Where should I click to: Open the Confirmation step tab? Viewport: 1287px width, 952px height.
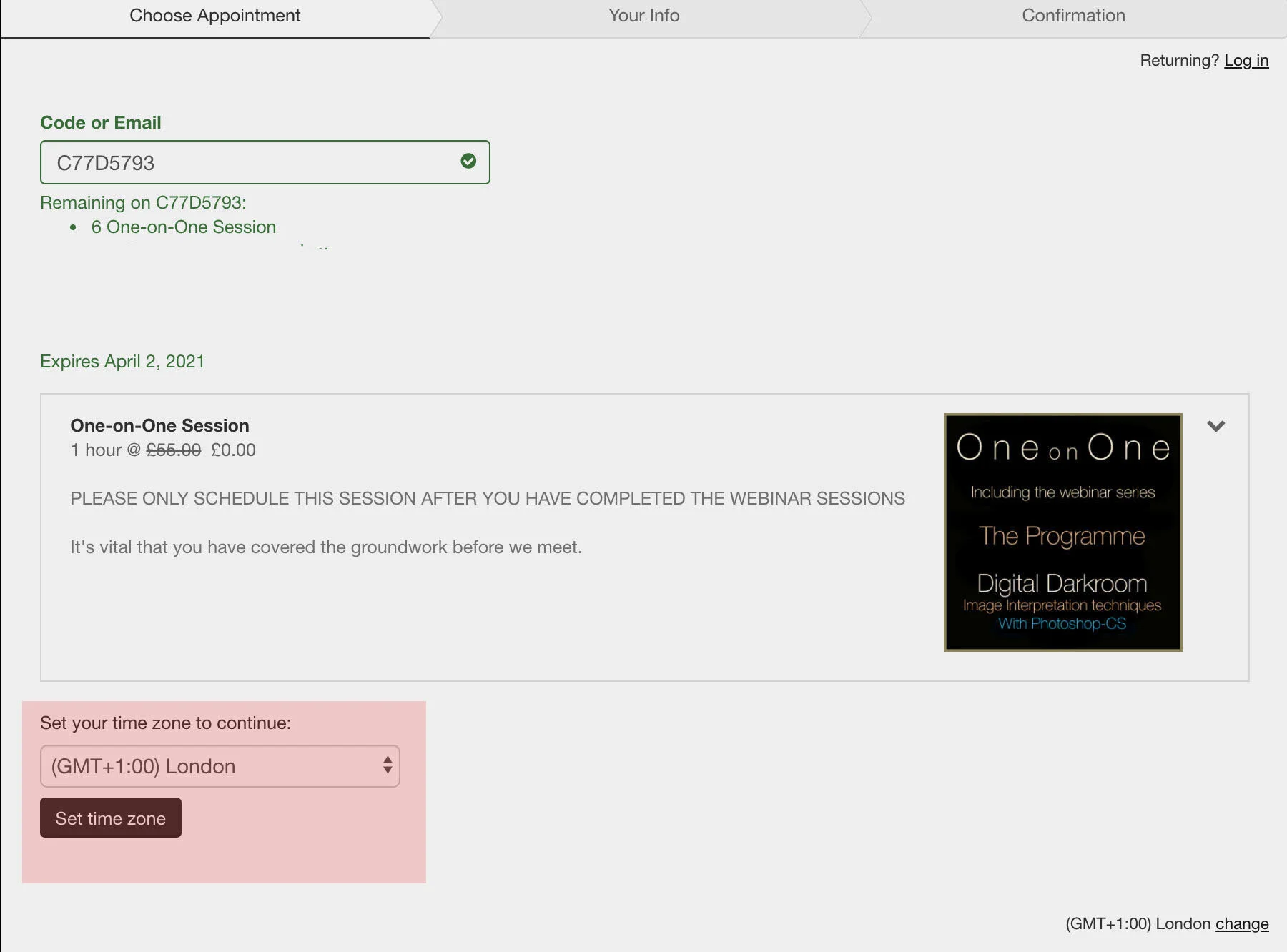click(x=1073, y=16)
